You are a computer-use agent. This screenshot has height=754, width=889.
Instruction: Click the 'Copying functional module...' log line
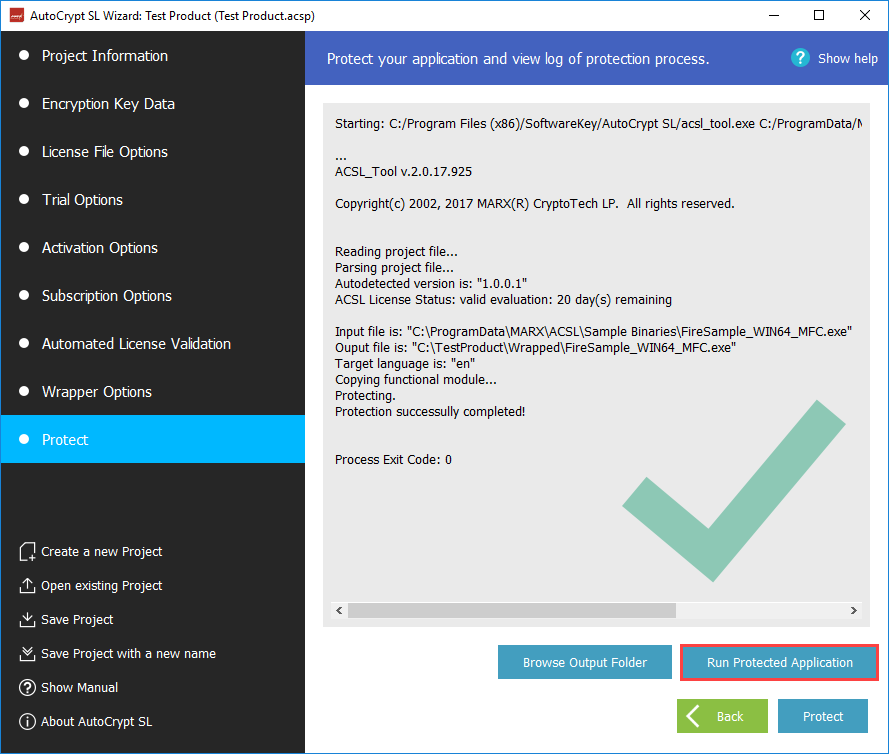(416, 380)
